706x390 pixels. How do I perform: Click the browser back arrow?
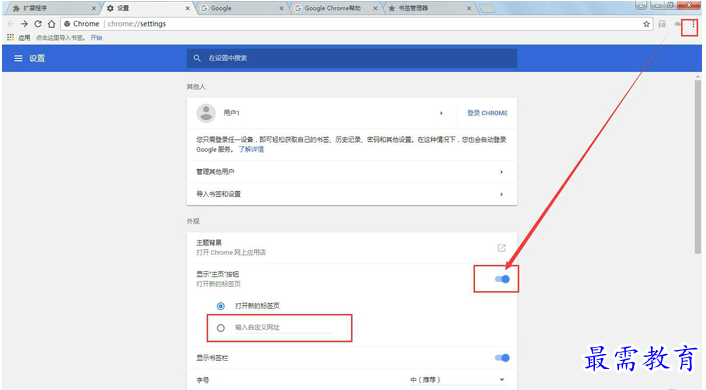tap(11, 24)
